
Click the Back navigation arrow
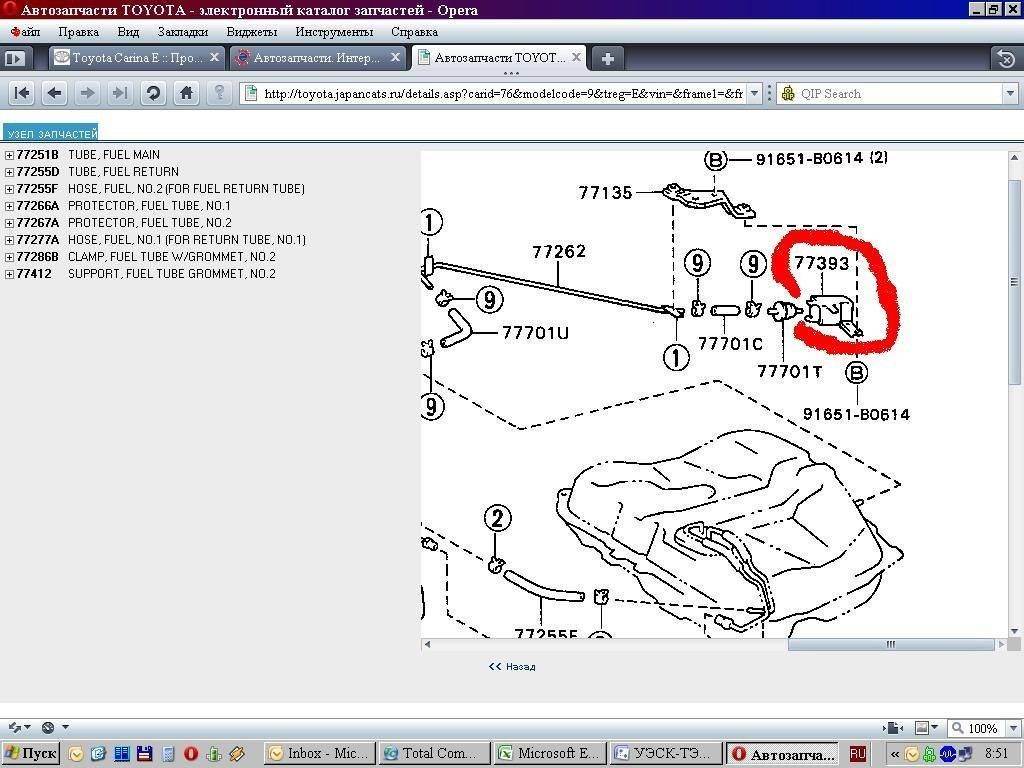pos(55,93)
